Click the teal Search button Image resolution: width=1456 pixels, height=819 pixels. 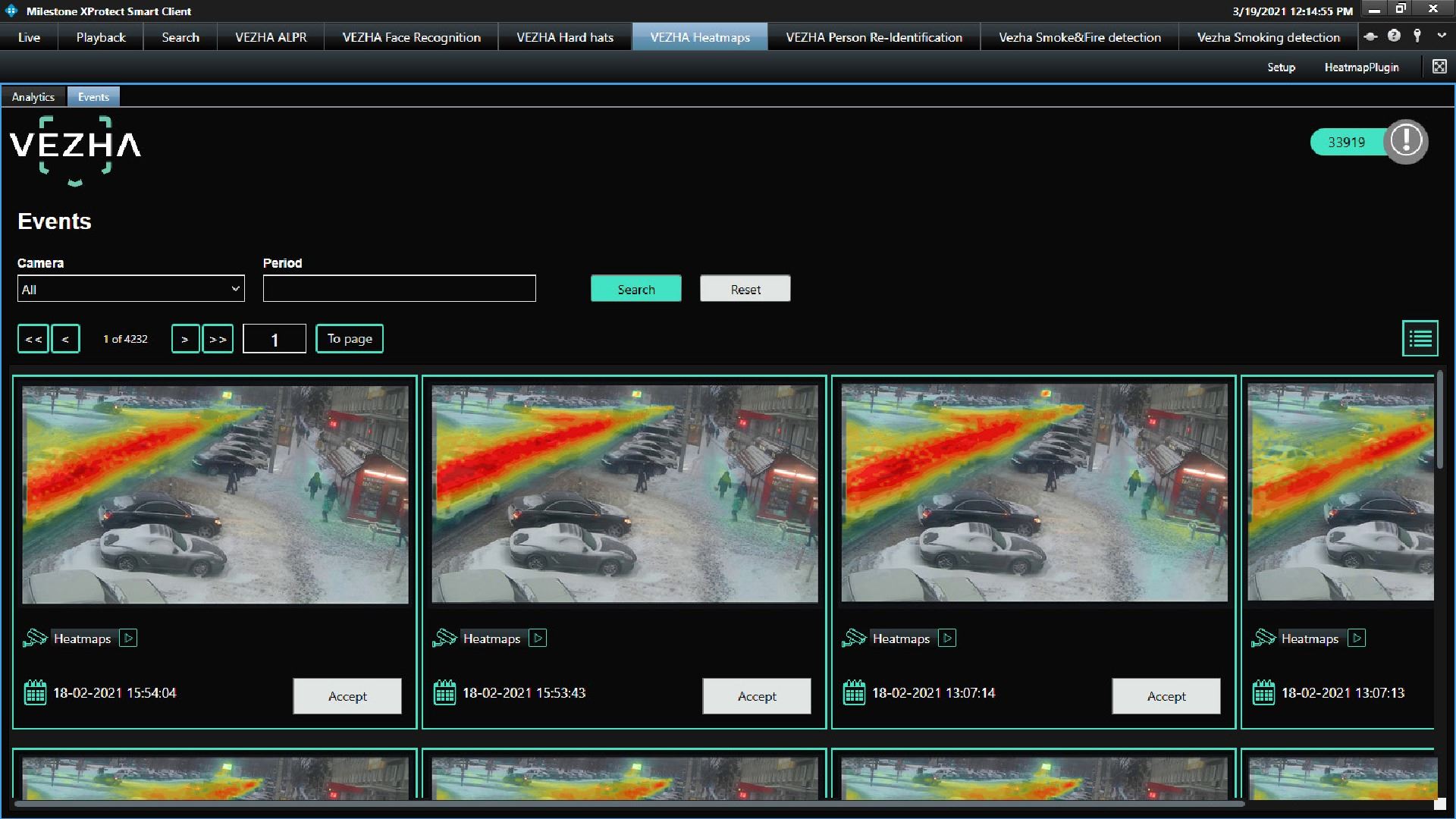point(635,288)
